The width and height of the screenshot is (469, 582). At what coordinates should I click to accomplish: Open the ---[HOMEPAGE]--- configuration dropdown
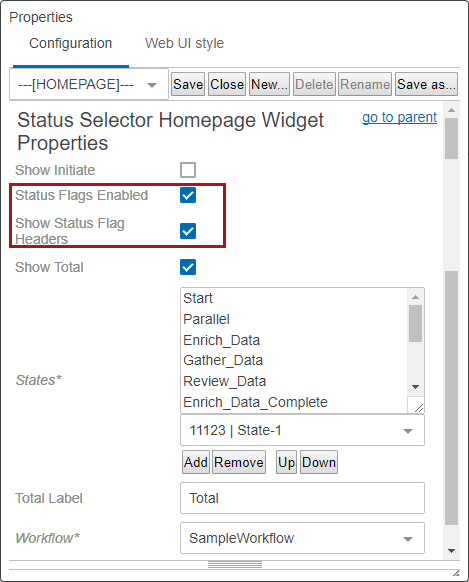(x=89, y=85)
